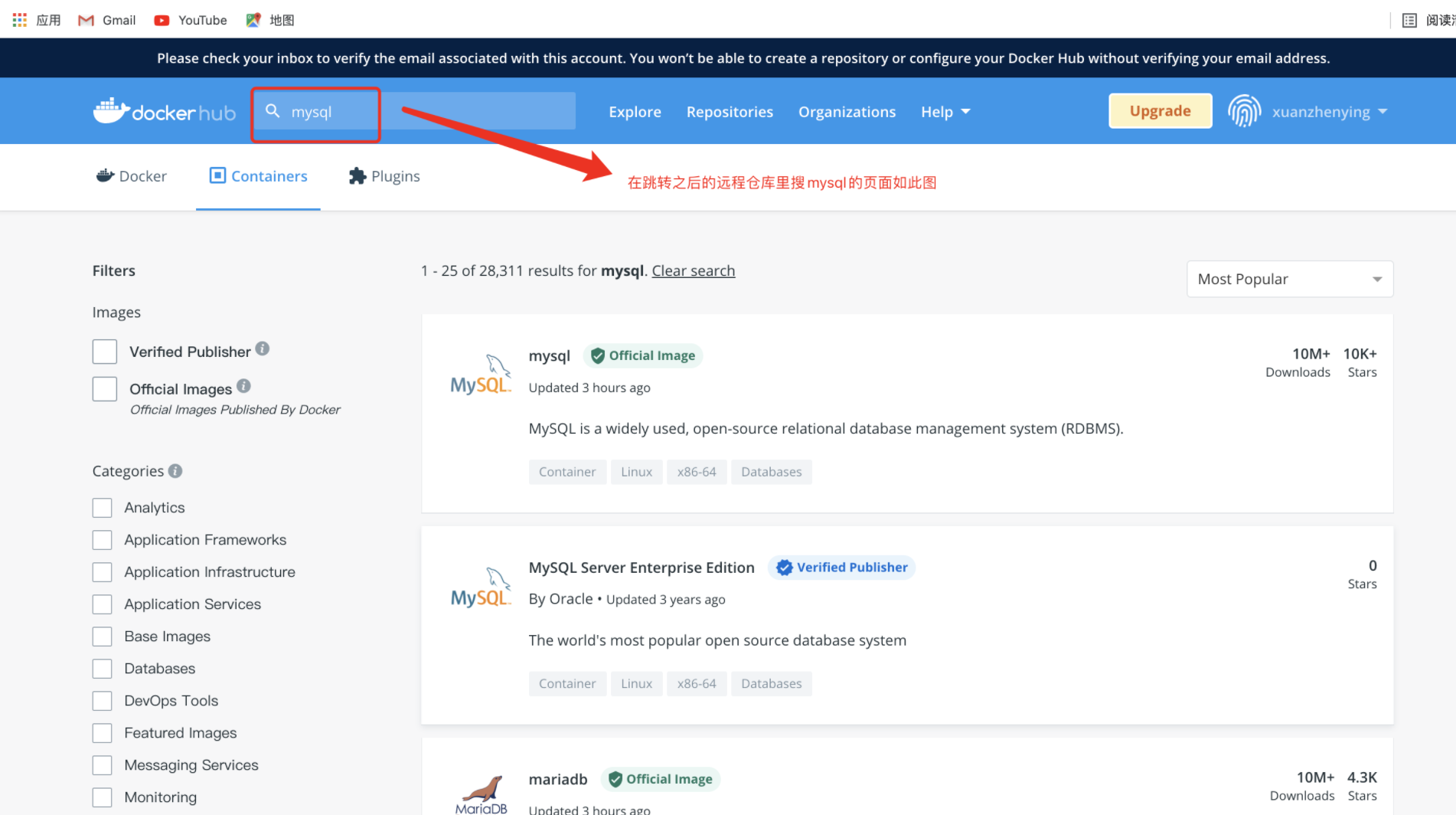Image resolution: width=1456 pixels, height=815 pixels.
Task: Click the Official Images info icon
Action: point(243,386)
